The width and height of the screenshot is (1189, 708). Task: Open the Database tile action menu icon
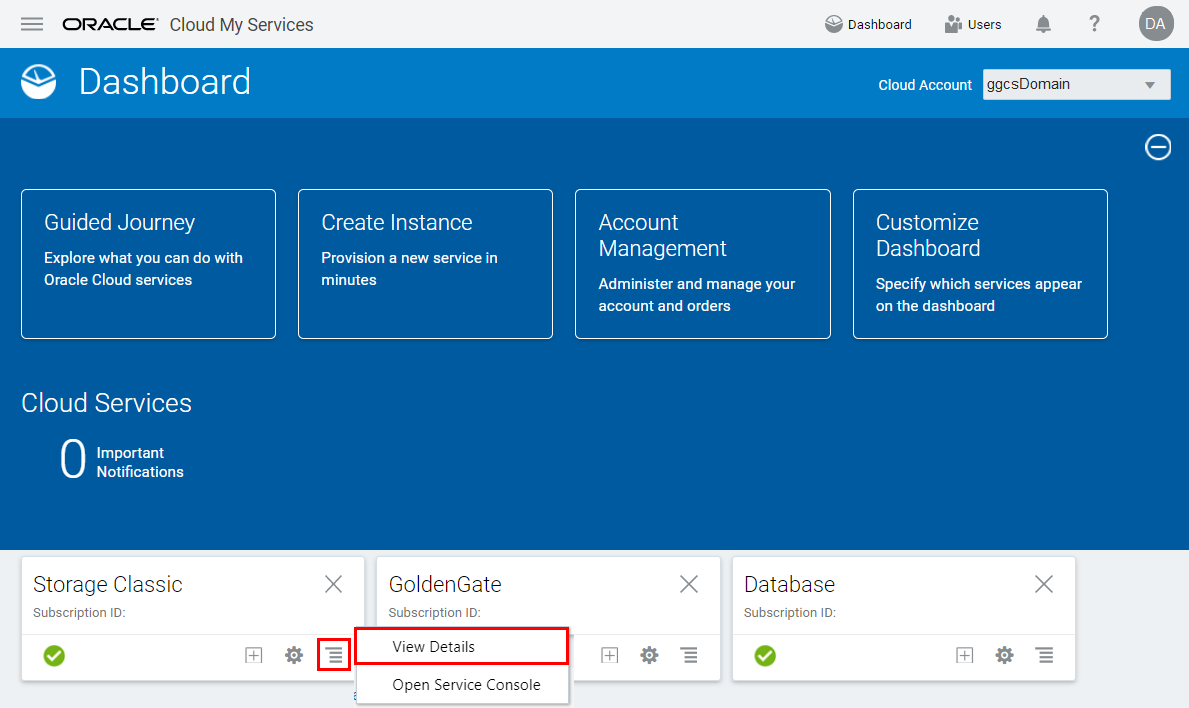pyautogui.click(x=1044, y=655)
